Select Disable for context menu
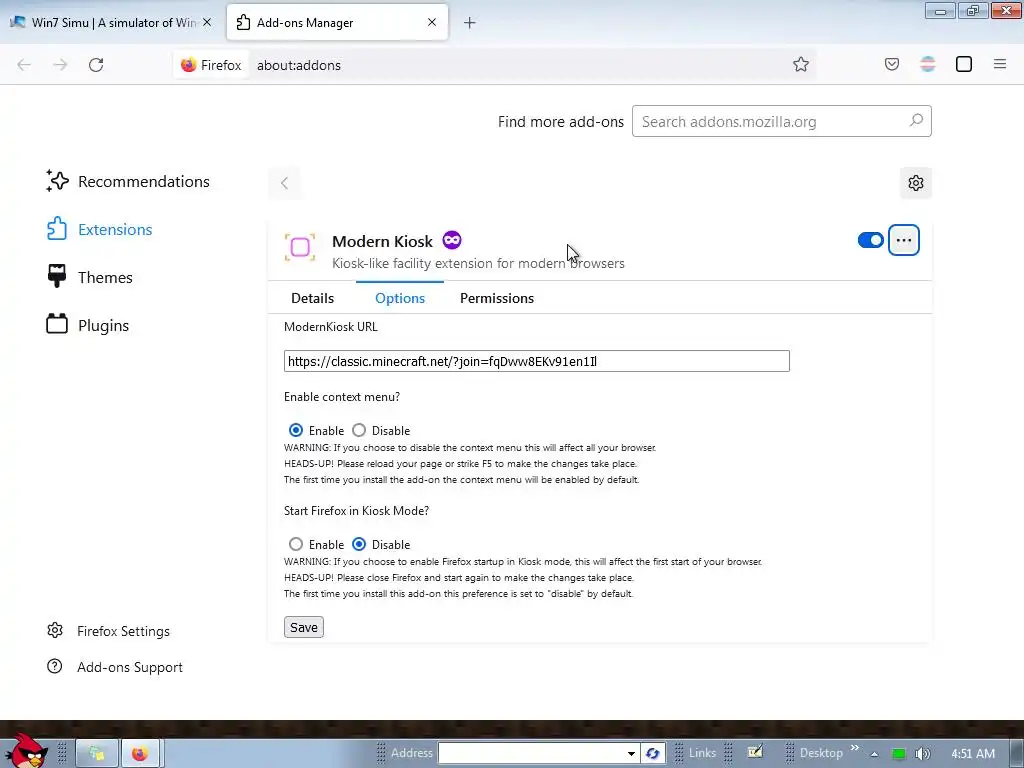The image size is (1024, 768). 359,430
